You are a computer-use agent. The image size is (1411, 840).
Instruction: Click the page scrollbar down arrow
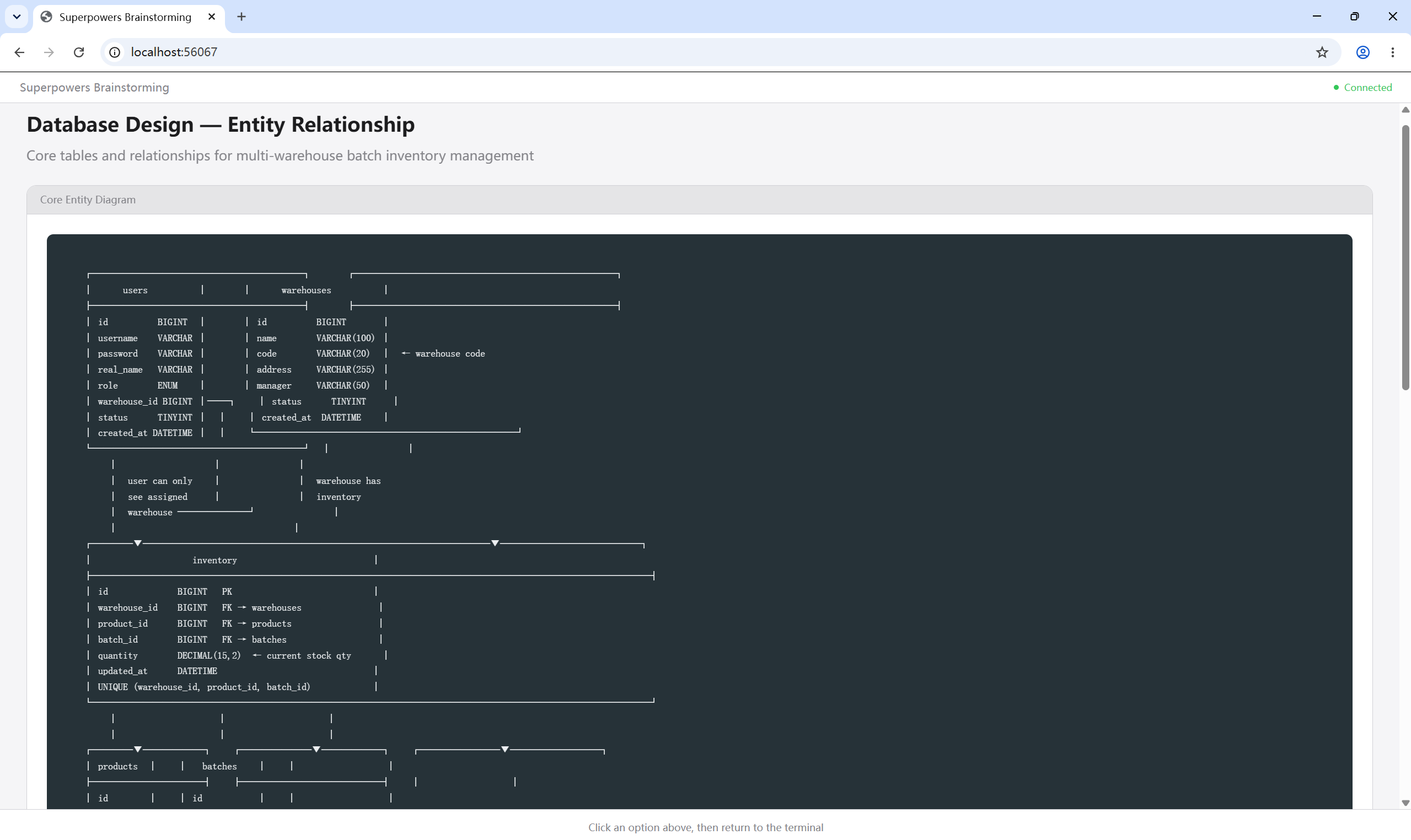[1405, 803]
